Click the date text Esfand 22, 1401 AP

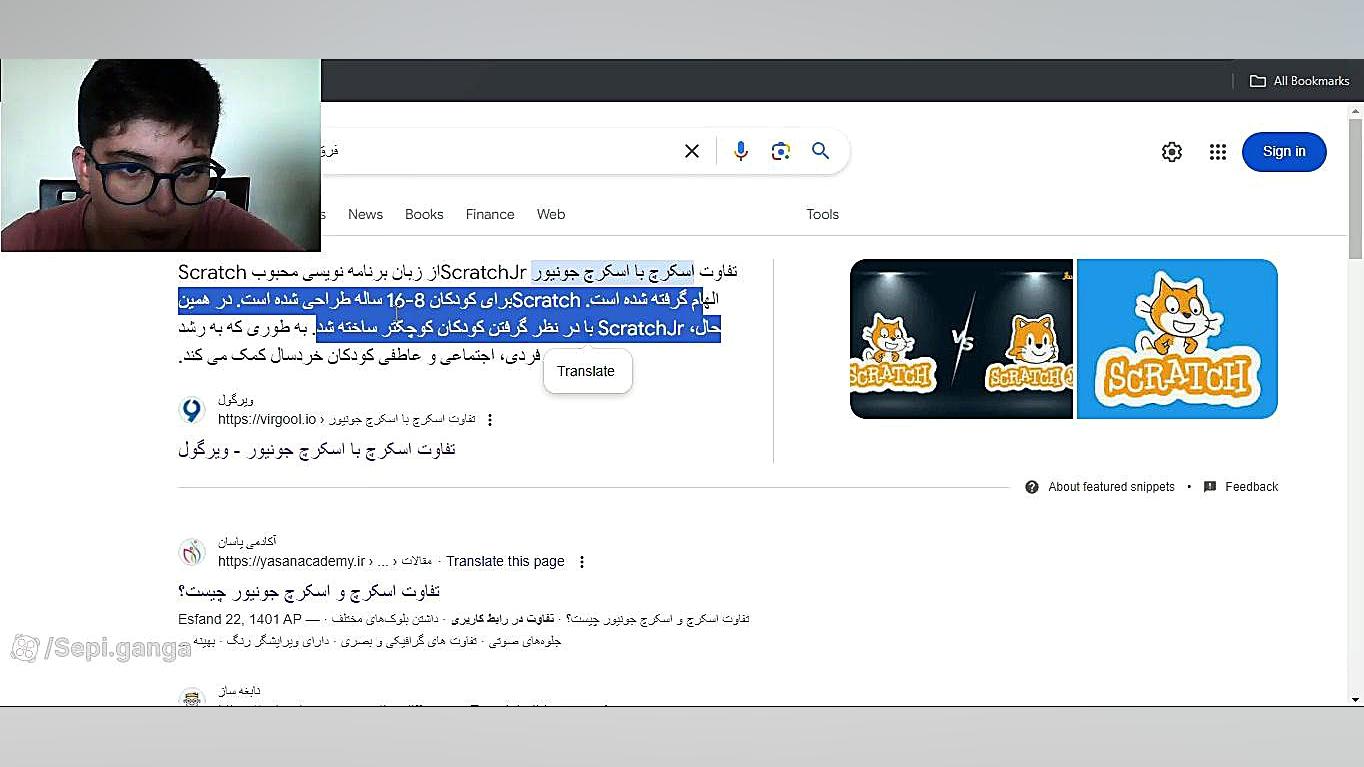pyautogui.click(x=240, y=620)
